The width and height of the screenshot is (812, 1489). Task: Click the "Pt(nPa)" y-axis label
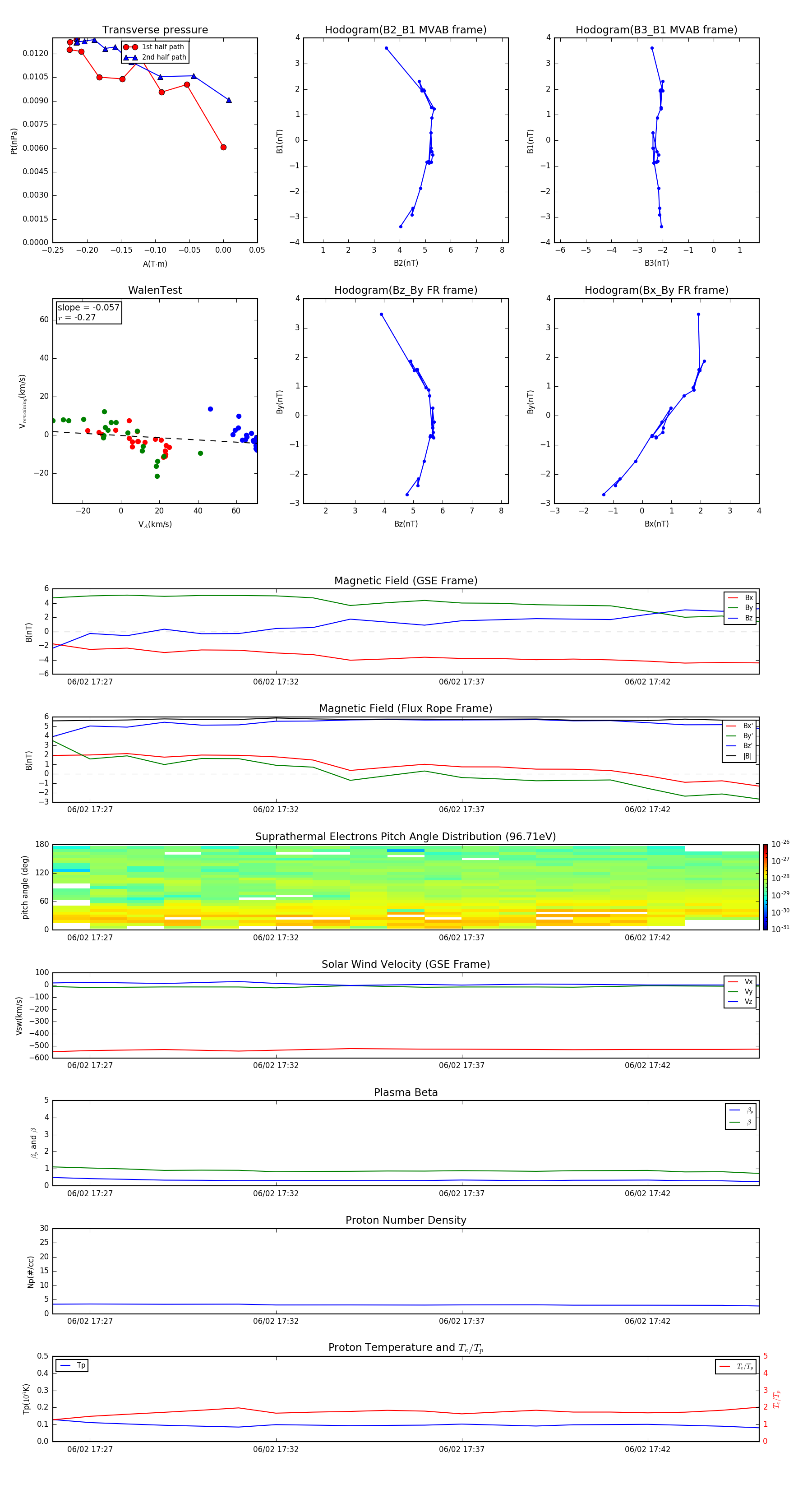(x=14, y=141)
